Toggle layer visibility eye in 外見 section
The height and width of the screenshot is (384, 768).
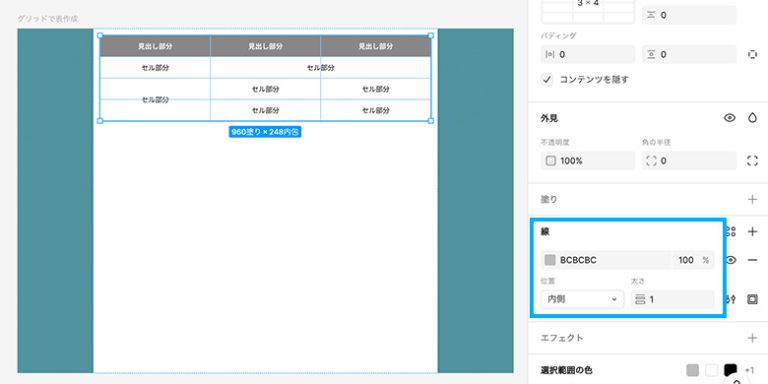730,118
